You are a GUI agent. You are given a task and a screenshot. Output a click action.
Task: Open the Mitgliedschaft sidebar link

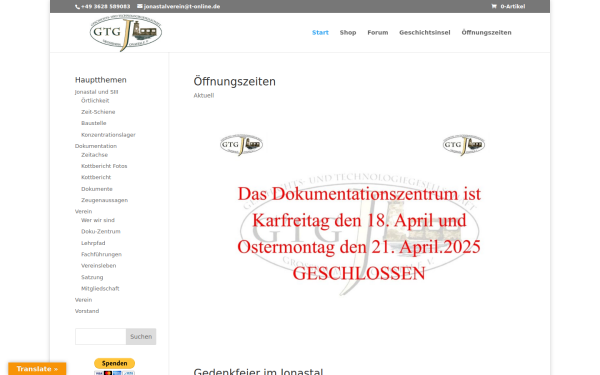(100, 289)
